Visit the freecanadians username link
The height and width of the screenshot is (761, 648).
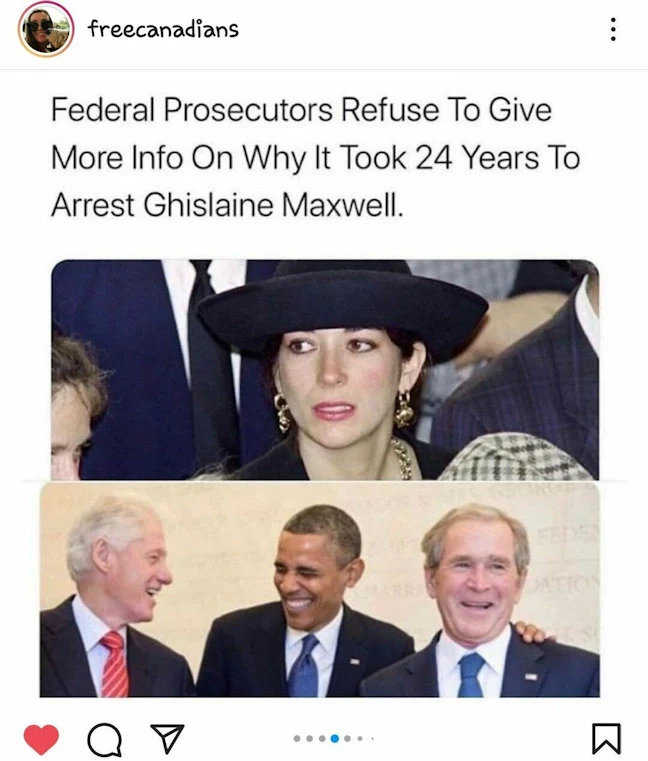163,29
